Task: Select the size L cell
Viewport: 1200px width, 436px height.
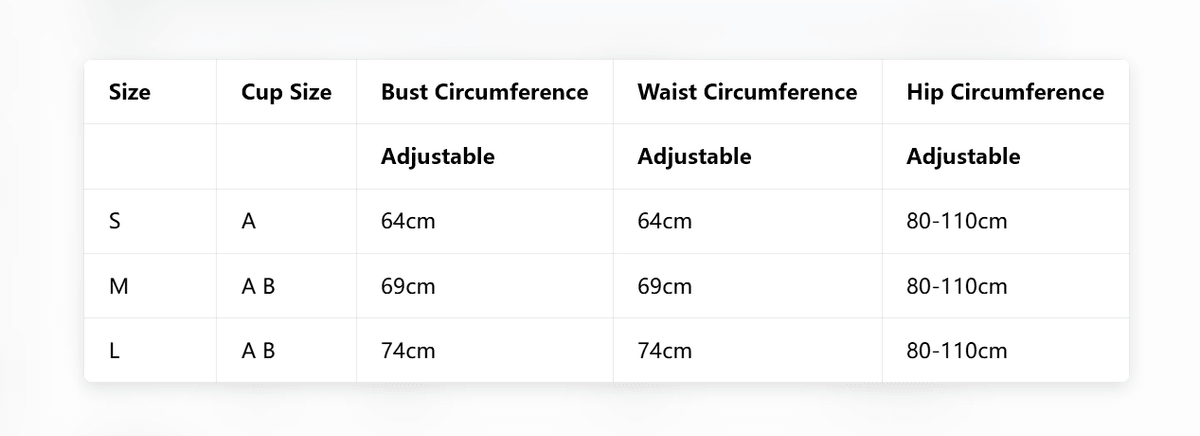Action: point(113,351)
